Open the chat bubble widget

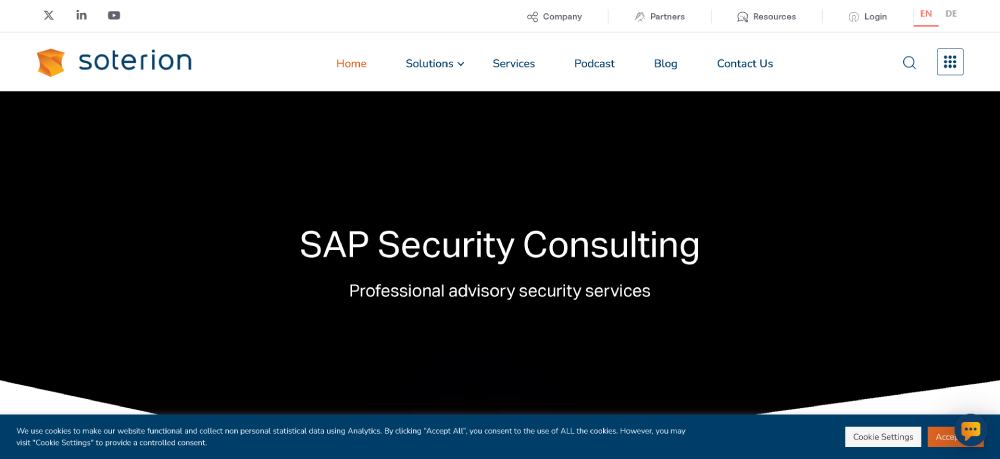tap(971, 430)
